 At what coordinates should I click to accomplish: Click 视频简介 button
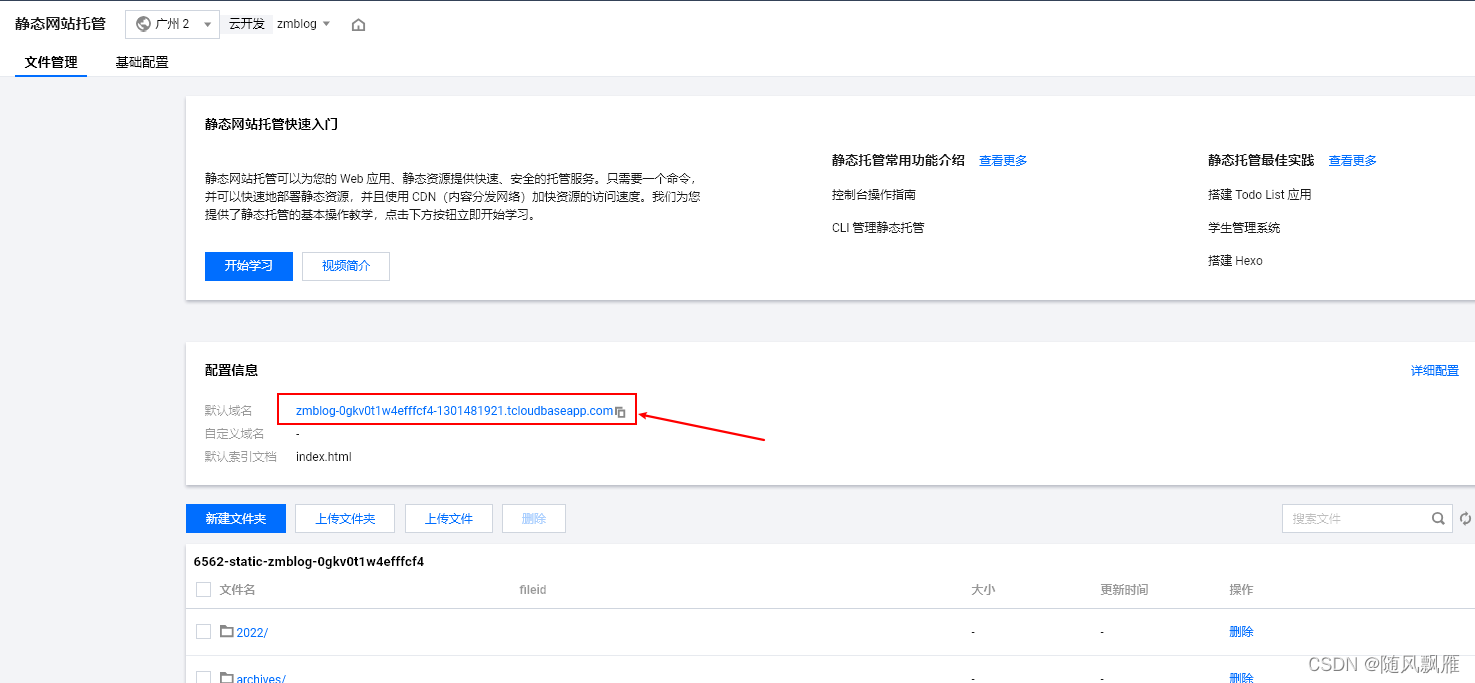point(345,266)
